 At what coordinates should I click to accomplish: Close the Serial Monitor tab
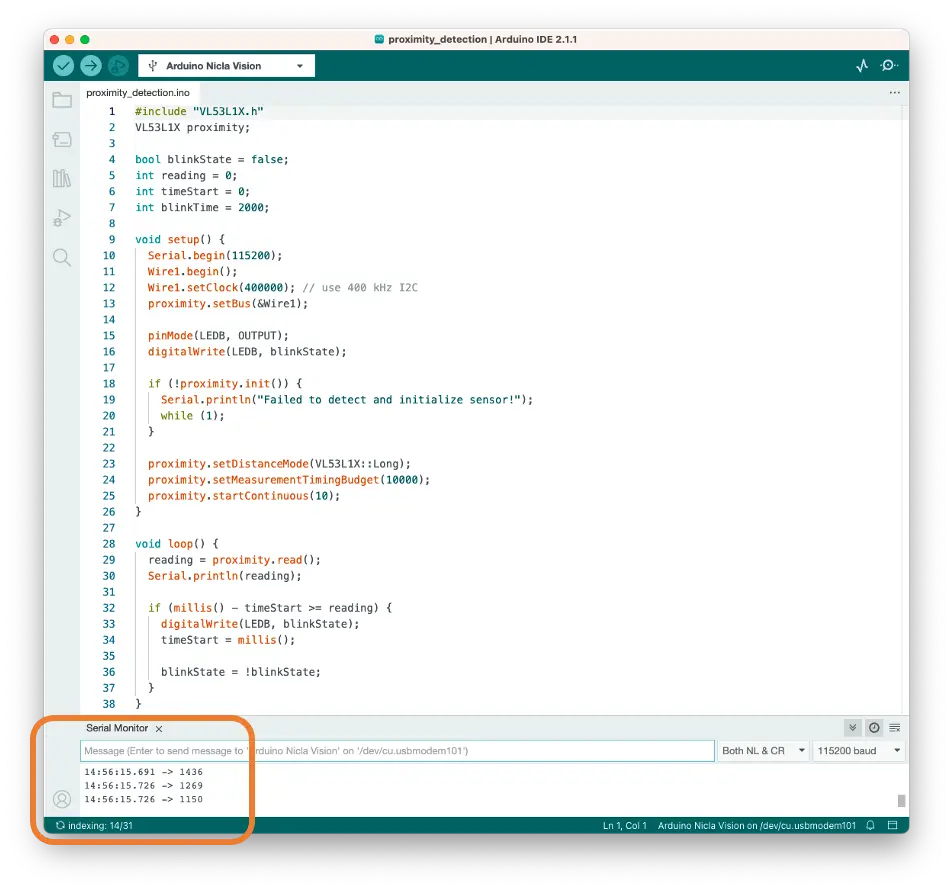pyautogui.click(x=159, y=729)
